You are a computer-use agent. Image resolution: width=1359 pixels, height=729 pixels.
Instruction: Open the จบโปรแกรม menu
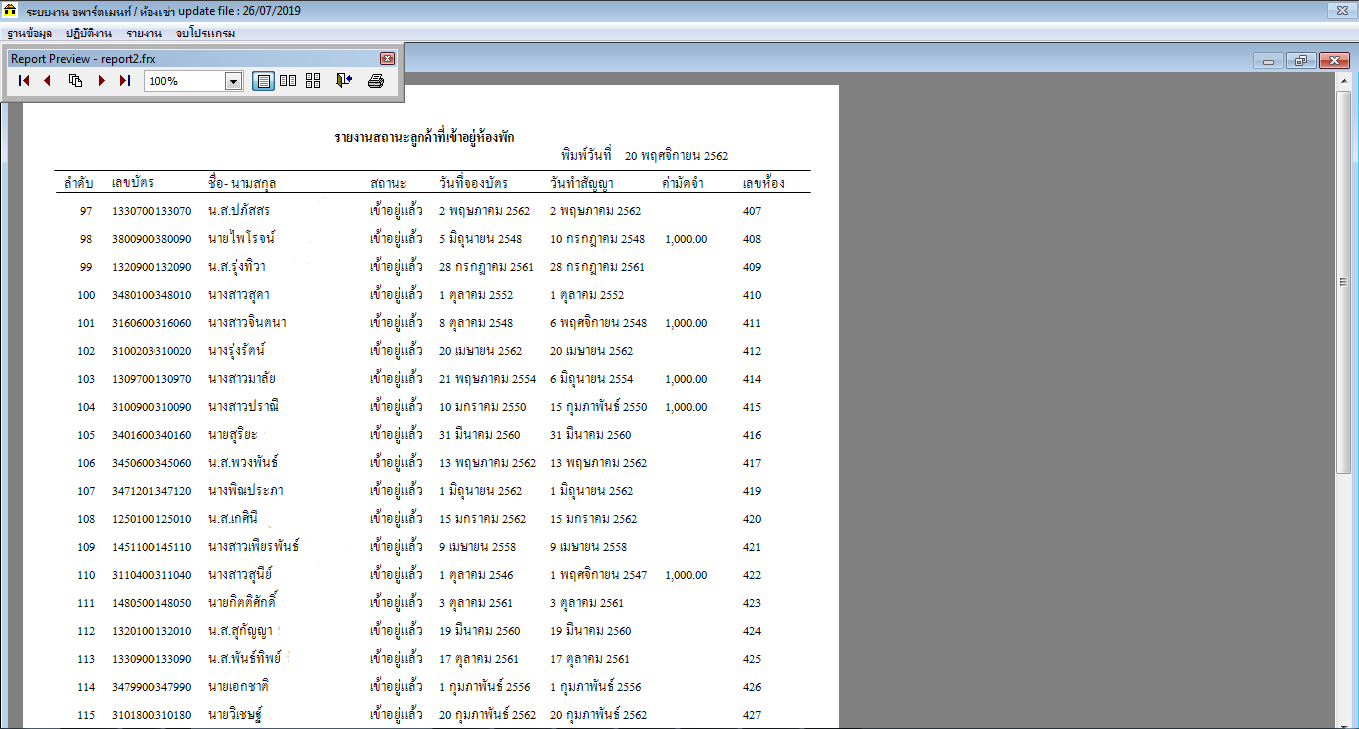coord(205,33)
